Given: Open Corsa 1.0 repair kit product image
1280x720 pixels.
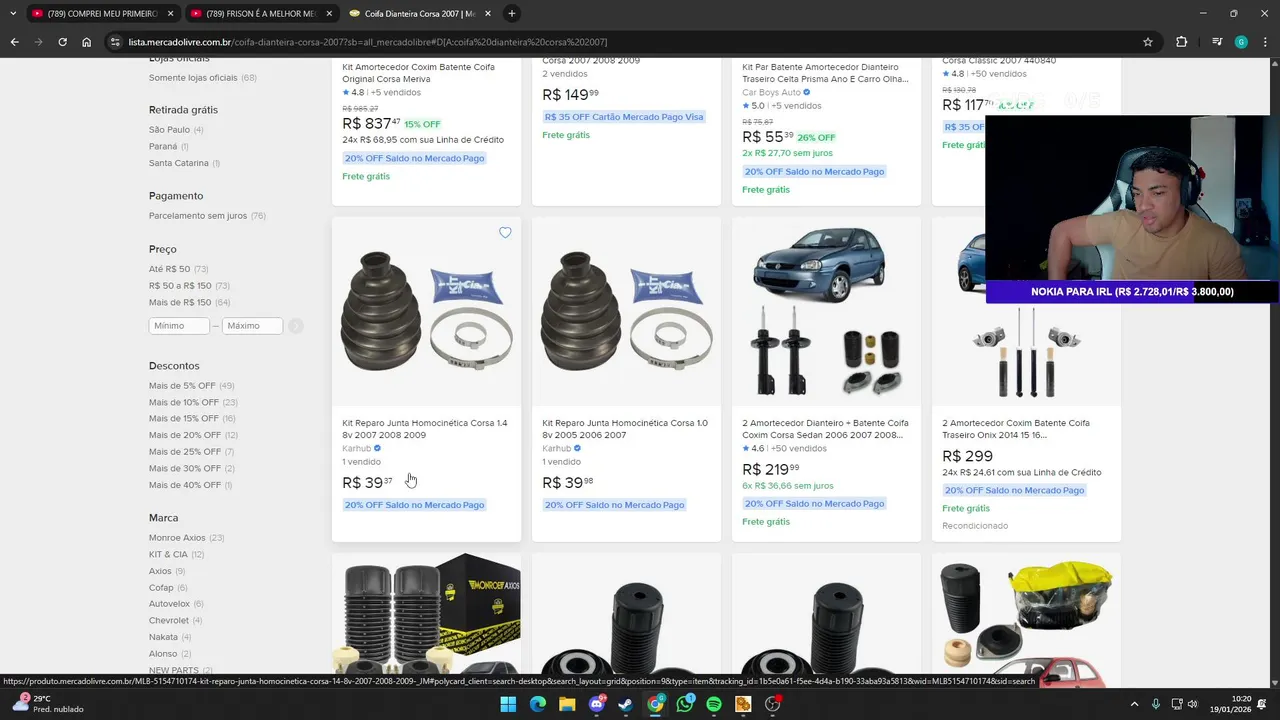Looking at the screenshot, I should 626,312.
